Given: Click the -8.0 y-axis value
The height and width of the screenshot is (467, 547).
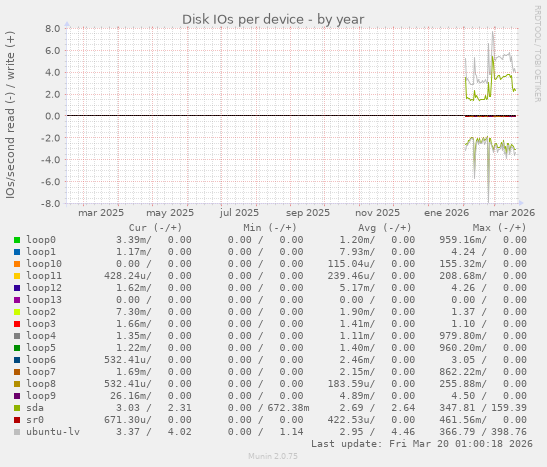Looking at the screenshot, I should tap(51, 203).
